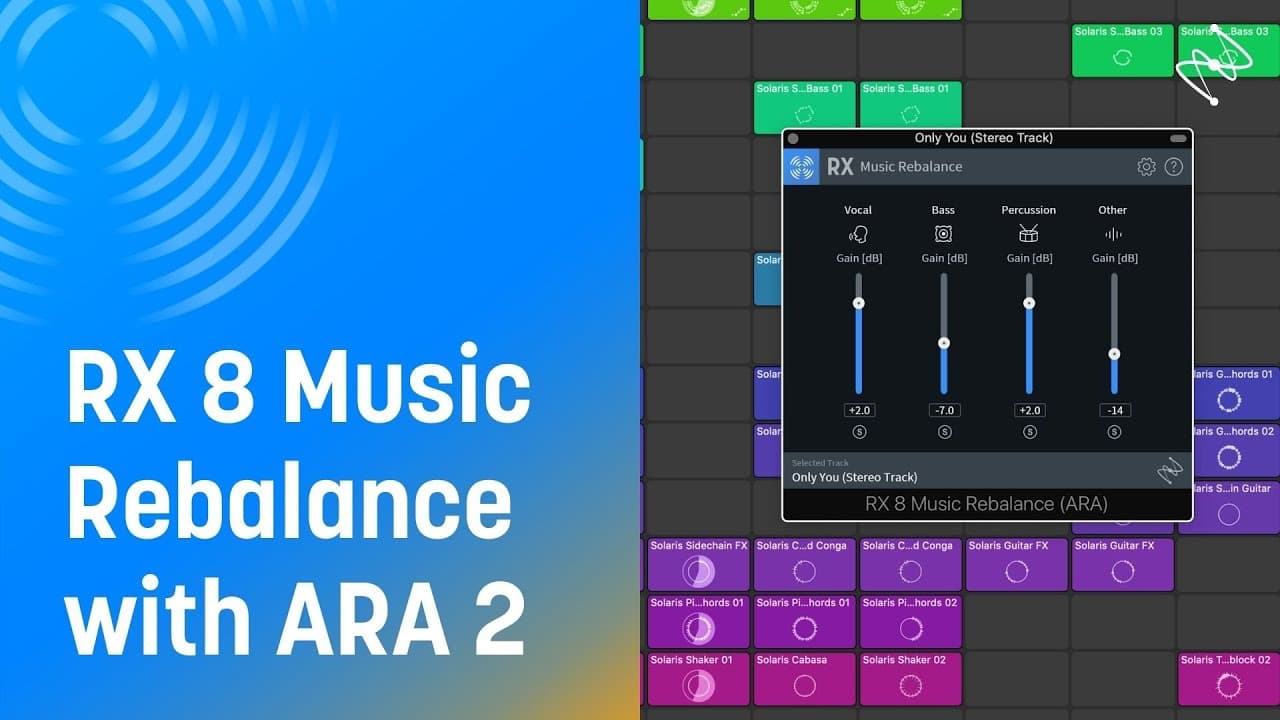Select the Bass speaker stem icon
This screenshot has height=720, width=1280.
[943, 232]
